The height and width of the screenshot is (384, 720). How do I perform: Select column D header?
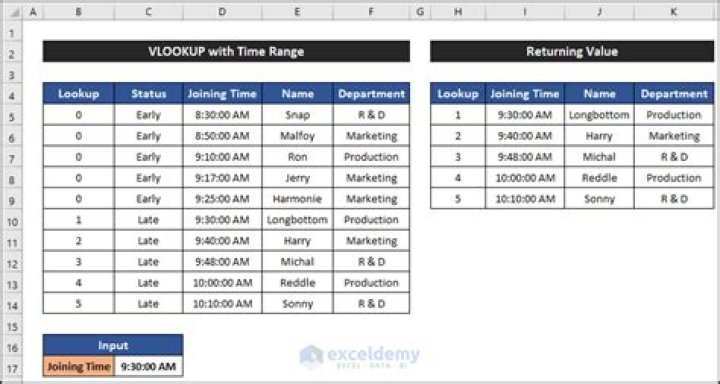222,12
